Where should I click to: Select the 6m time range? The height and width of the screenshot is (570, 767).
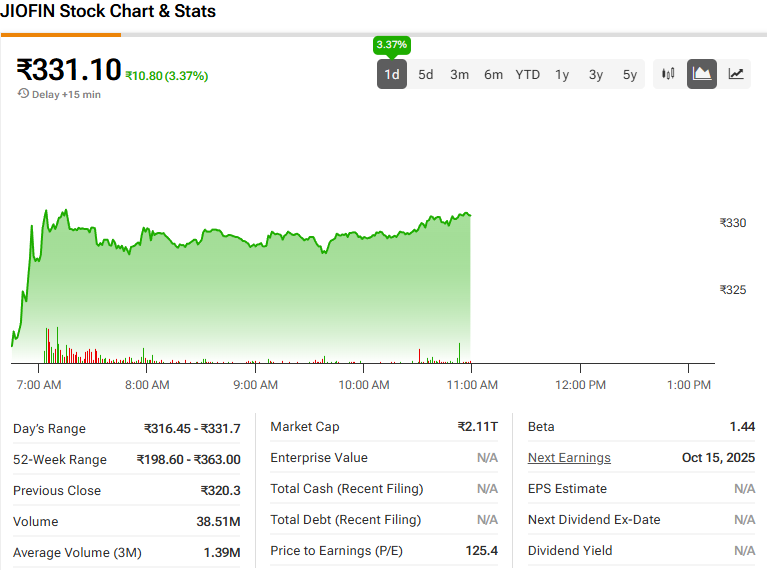coord(494,74)
